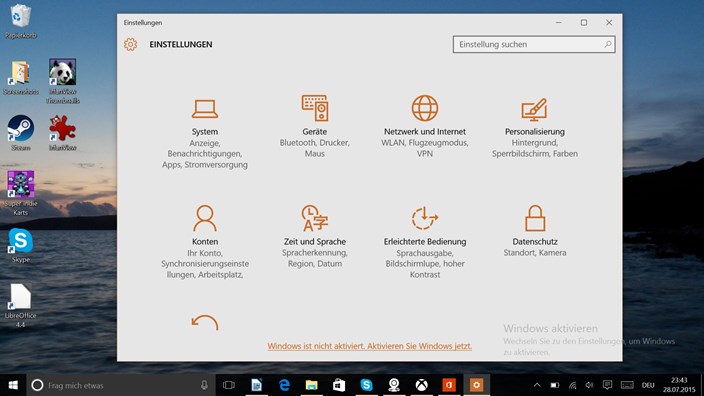Viewport: 704px width, 396px height.
Task: Click the battery icon in system tray
Action: click(555, 385)
